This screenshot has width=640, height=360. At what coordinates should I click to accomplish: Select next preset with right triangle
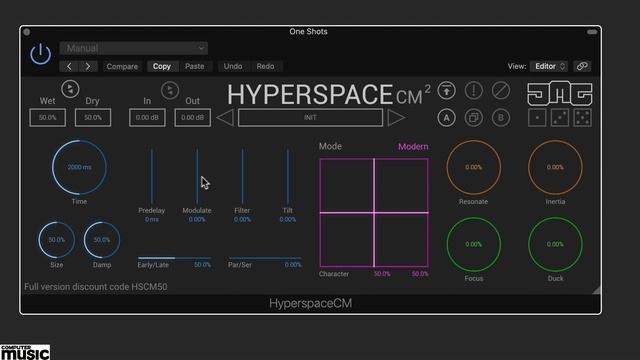(396, 118)
